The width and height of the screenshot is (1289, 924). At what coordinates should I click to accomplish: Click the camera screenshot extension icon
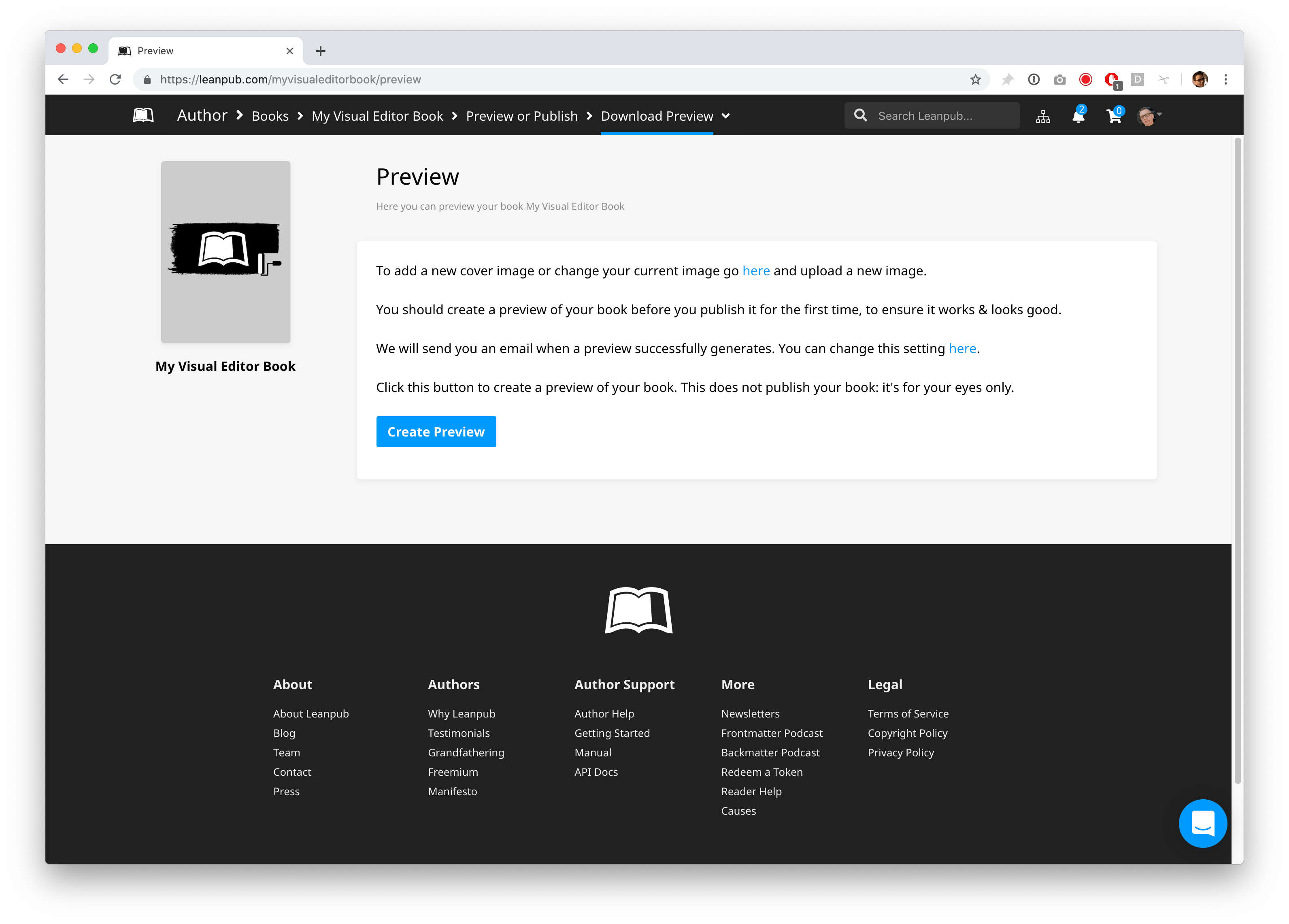[1059, 80]
